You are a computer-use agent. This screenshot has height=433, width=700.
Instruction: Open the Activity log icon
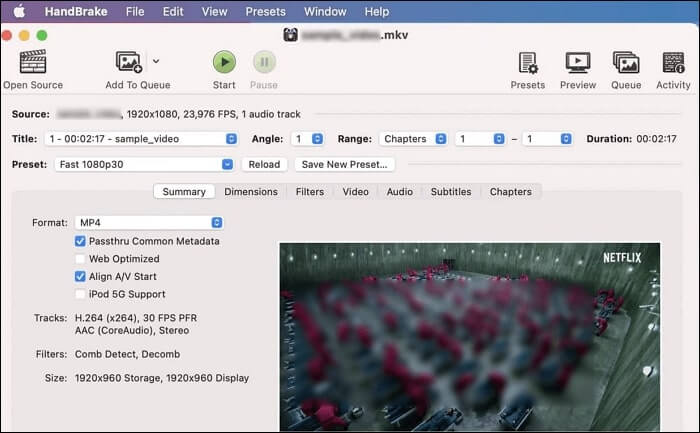point(673,62)
